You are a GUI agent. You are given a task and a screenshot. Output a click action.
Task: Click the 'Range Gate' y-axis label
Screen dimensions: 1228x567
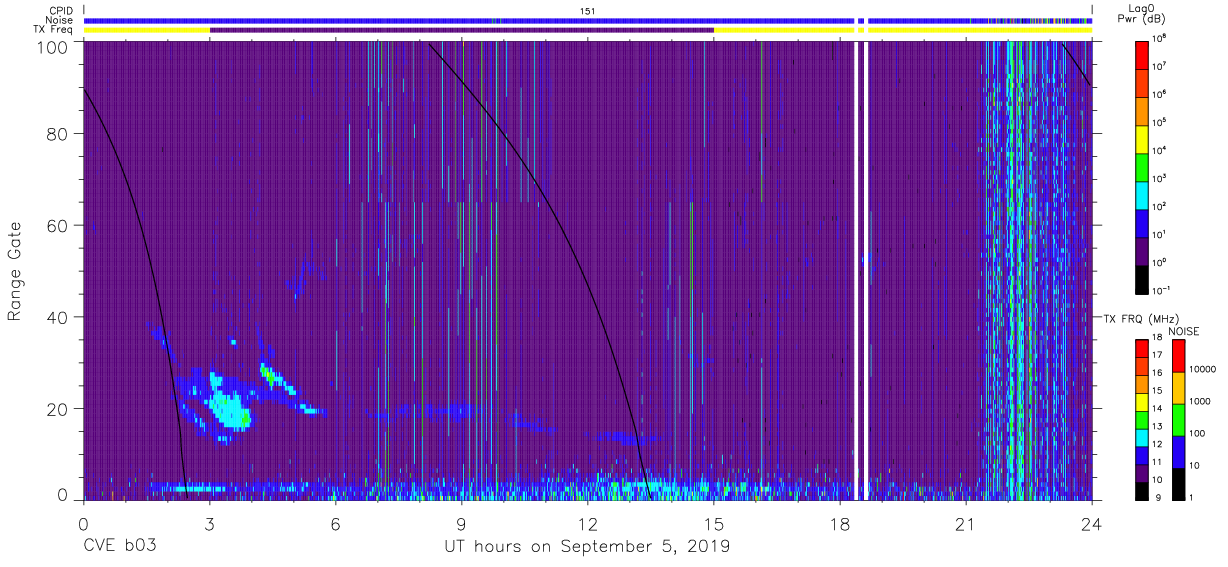tap(15, 271)
